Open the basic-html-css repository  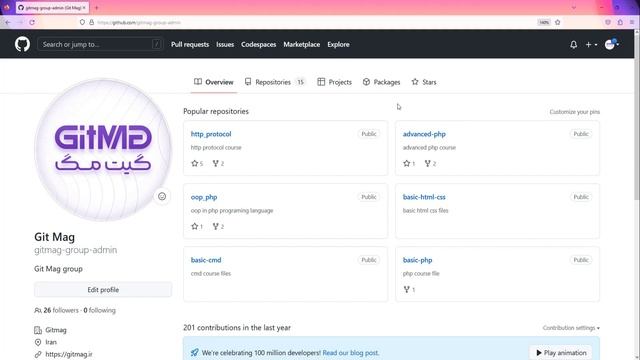tap(424, 197)
